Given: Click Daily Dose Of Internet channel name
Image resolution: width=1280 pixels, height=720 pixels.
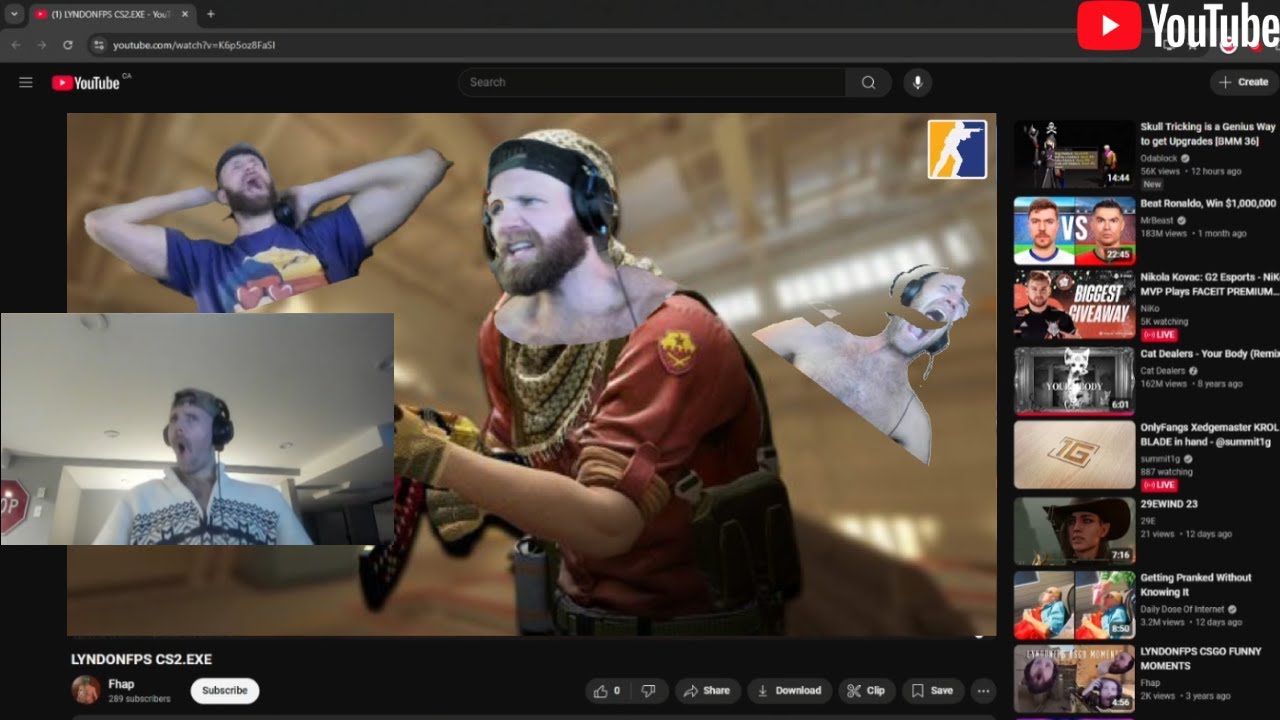Looking at the screenshot, I should [1184, 609].
